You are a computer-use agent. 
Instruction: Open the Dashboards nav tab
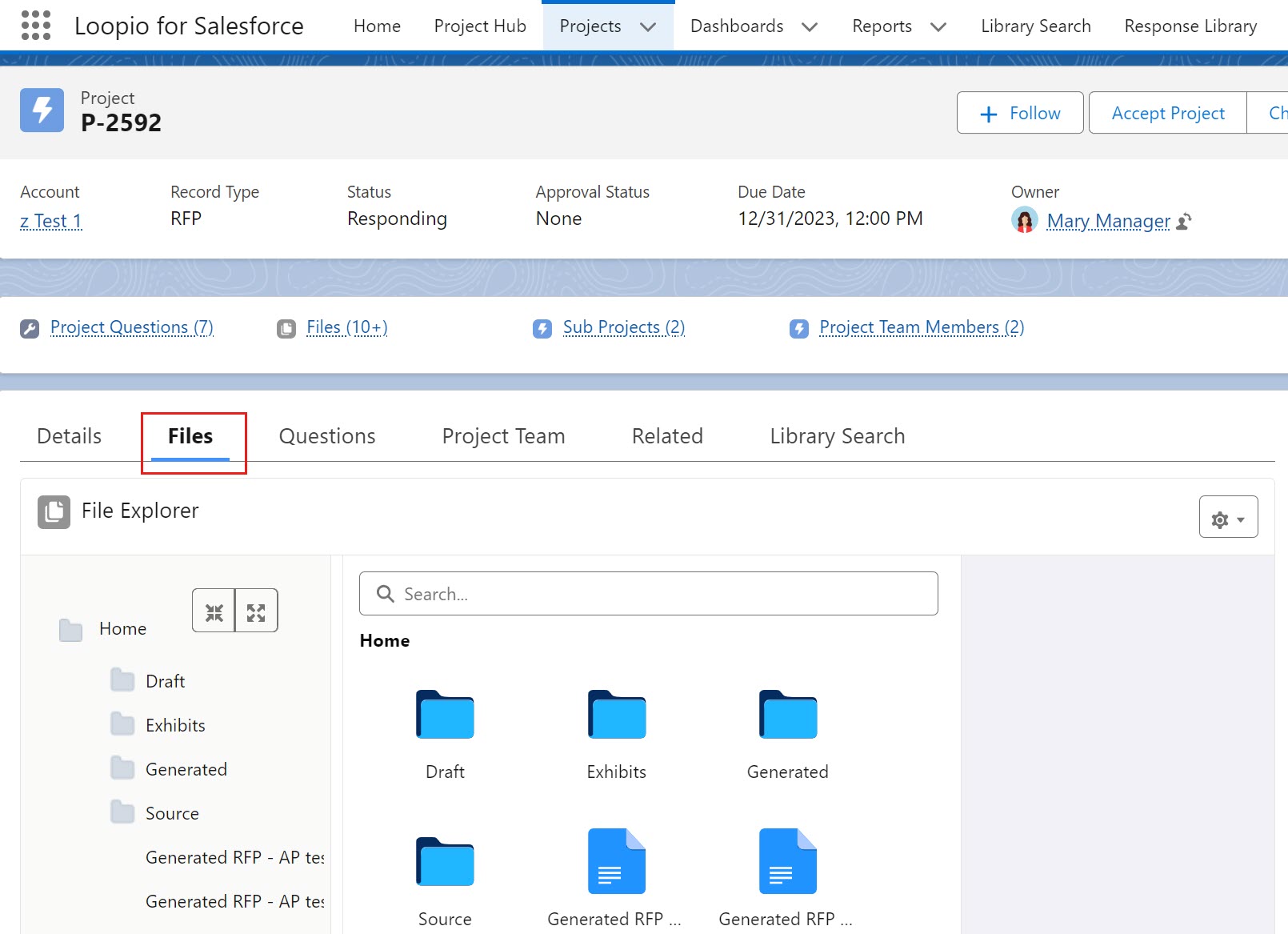(x=737, y=26)
